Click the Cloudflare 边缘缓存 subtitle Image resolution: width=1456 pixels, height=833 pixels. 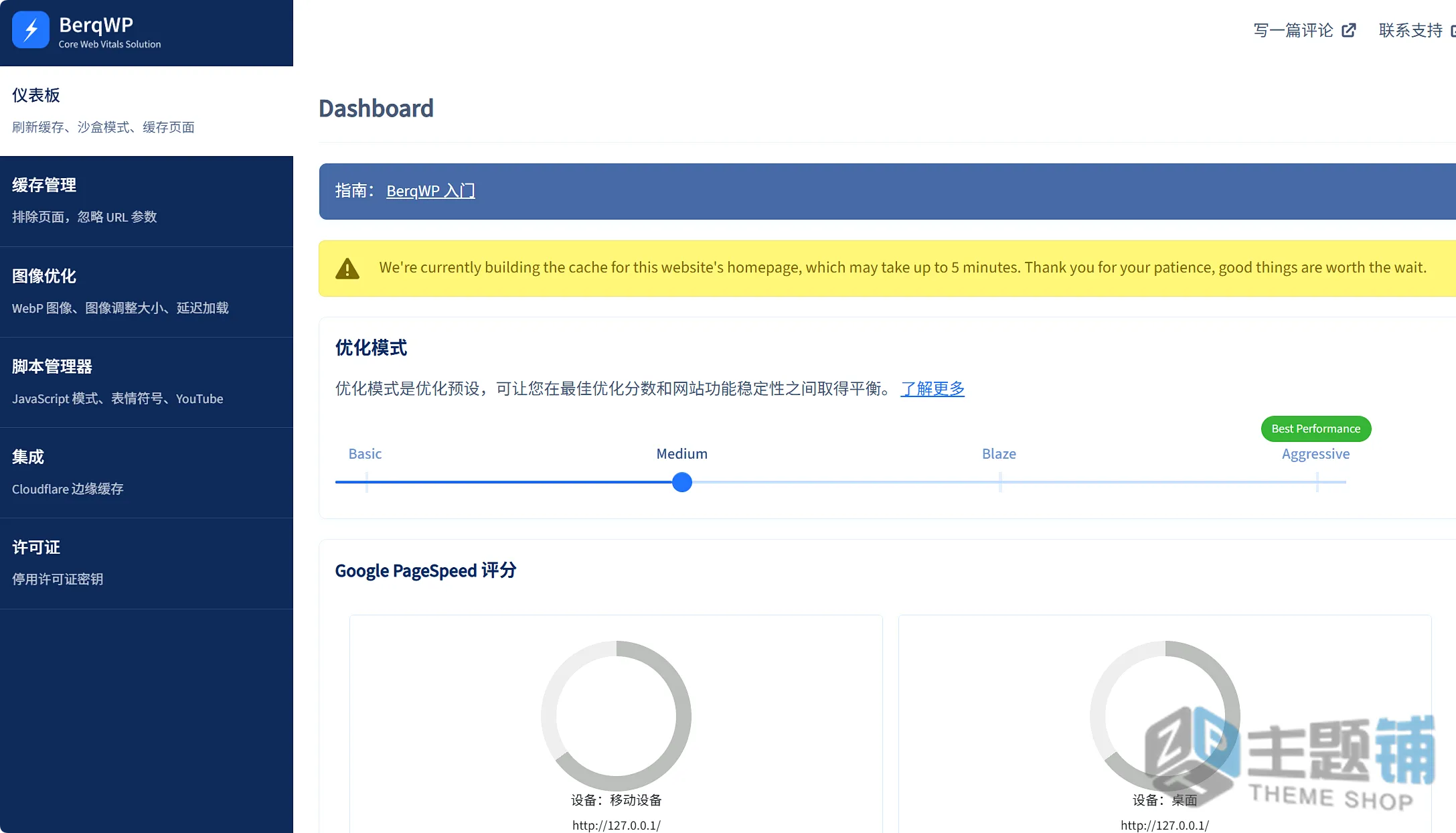pos(68,489)
